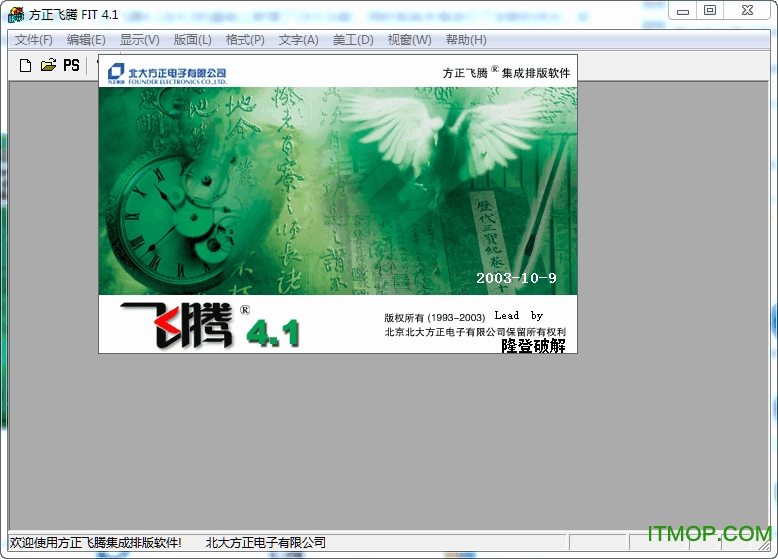Open the 版面(L) menu
Viewport: 778px width, 559px height.
pyautogui.click(x=192, y=40)
